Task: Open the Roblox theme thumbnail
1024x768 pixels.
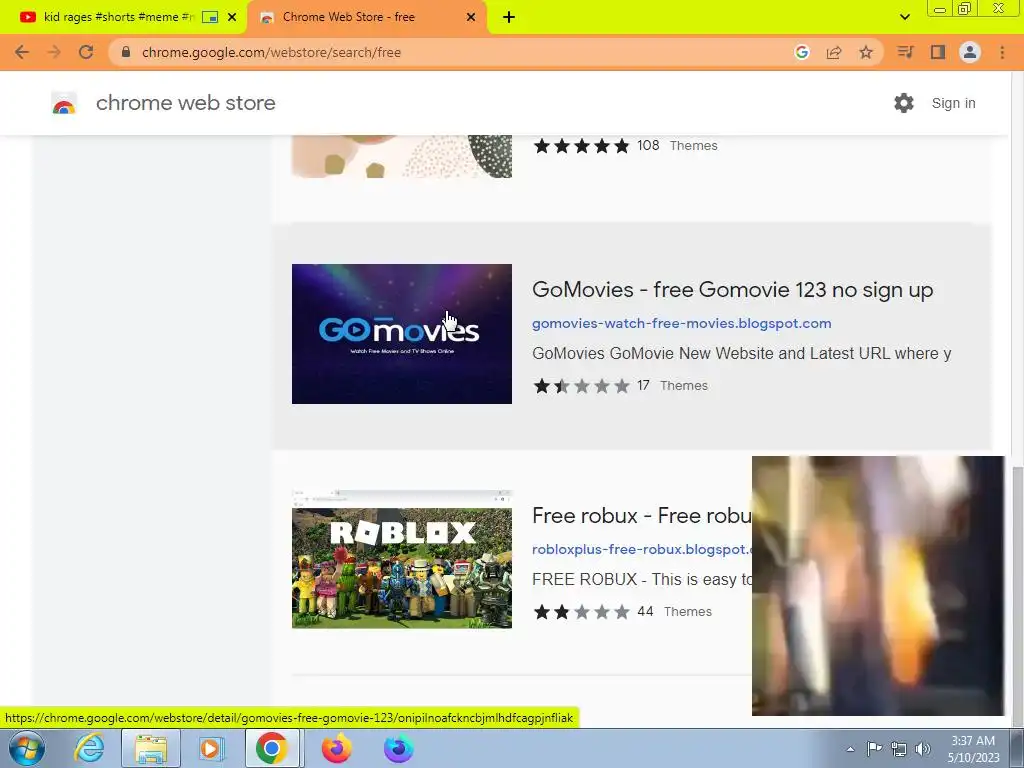Action: click(402, 559)
